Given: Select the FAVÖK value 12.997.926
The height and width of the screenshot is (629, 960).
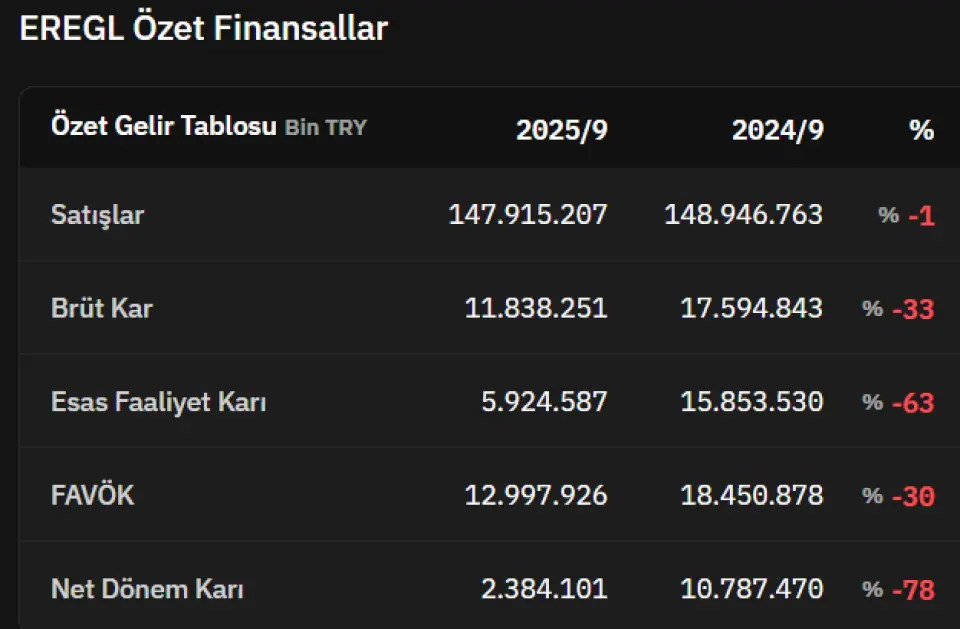Looking at the screenshot, I should pyautogui.click(x=535, y=495).
